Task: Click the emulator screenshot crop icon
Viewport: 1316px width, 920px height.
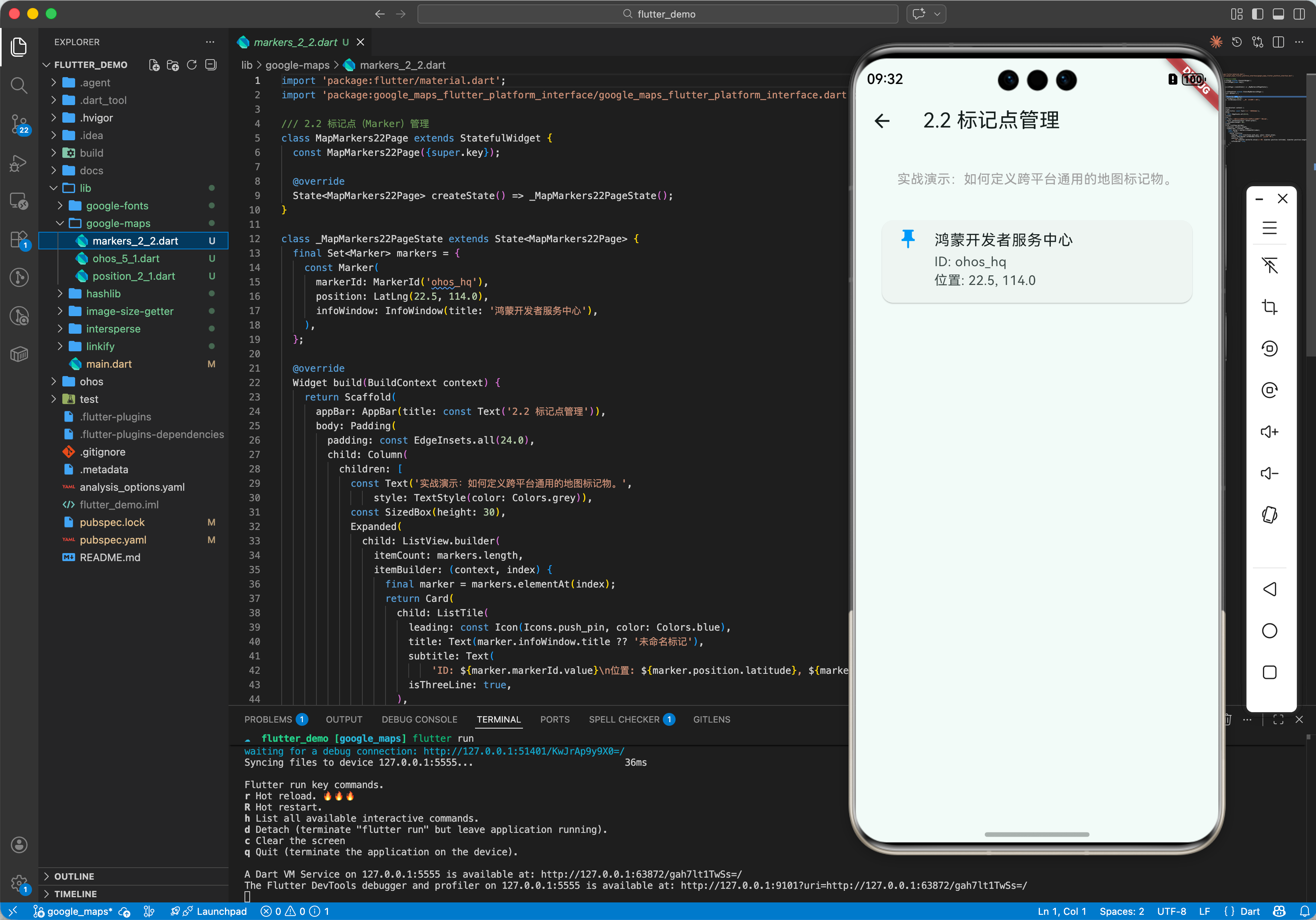Action: click(1269, 307)
